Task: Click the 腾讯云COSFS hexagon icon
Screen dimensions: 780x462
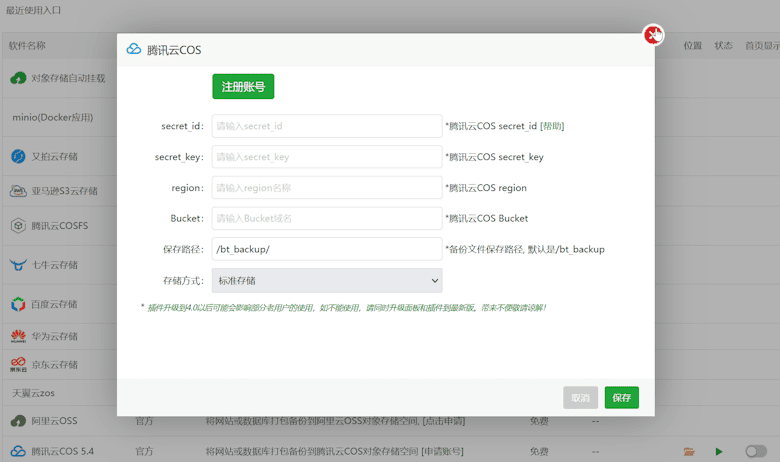Action: (18, 226)
